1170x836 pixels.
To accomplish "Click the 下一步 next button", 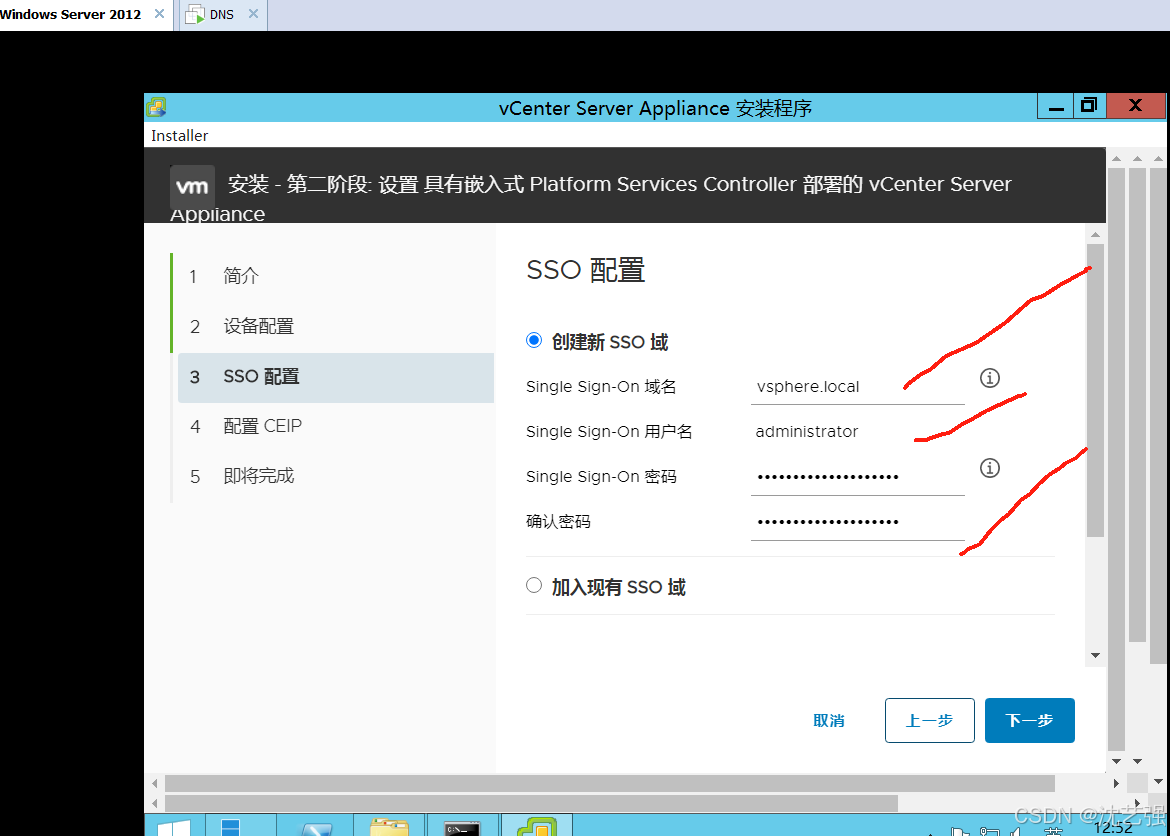I will pyautogui.click(x=1030, y=720).
